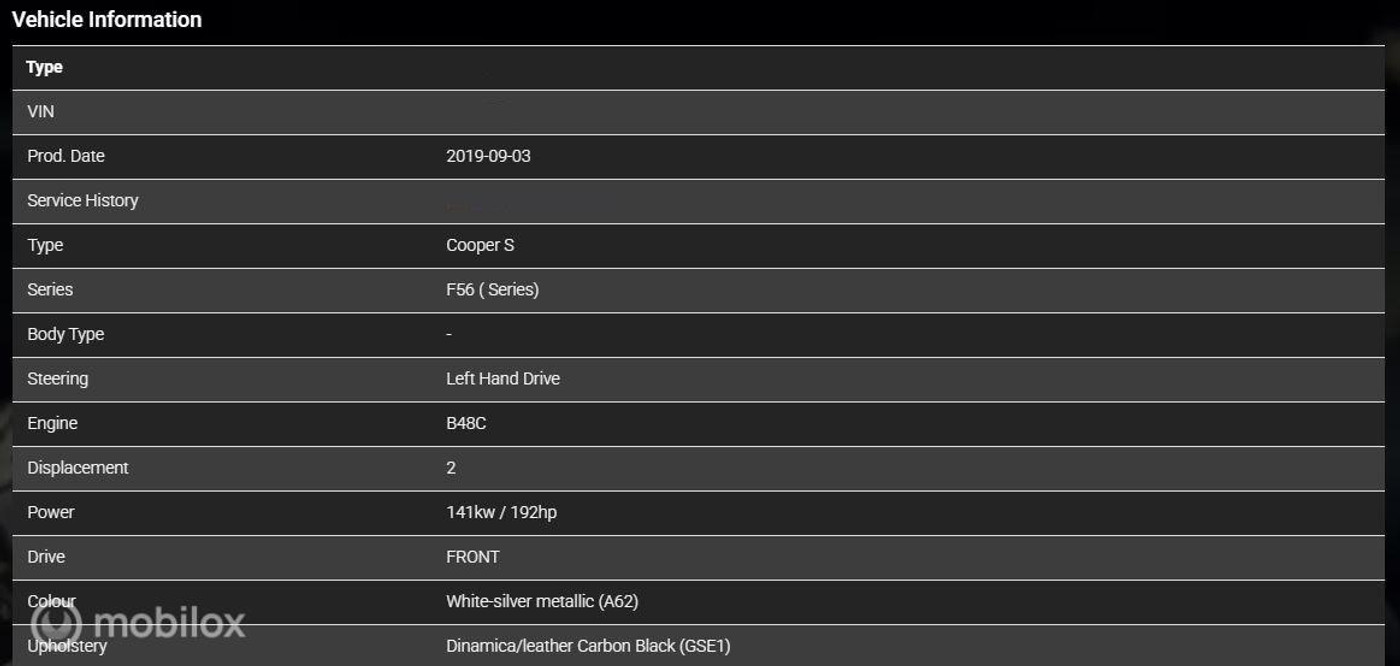This screenshot has height=666, width=1400.
Task: Click the 141kw / 192hp power value
Action: pyautogui.click(x=501, y=512)
